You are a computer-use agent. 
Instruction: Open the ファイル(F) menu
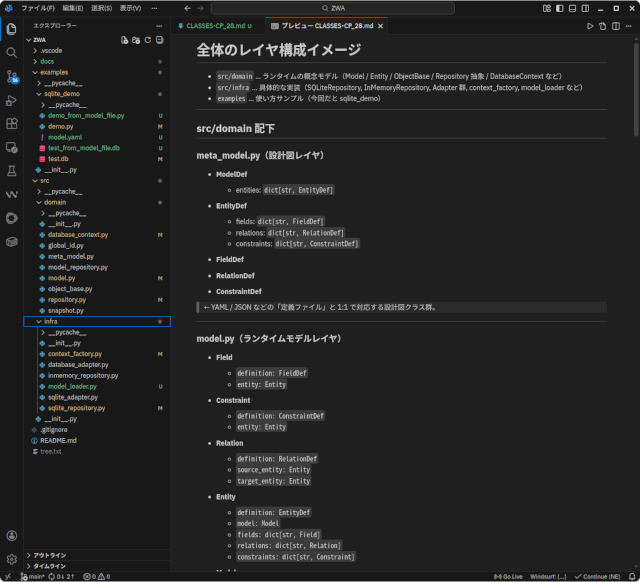[x=38, y=7]
